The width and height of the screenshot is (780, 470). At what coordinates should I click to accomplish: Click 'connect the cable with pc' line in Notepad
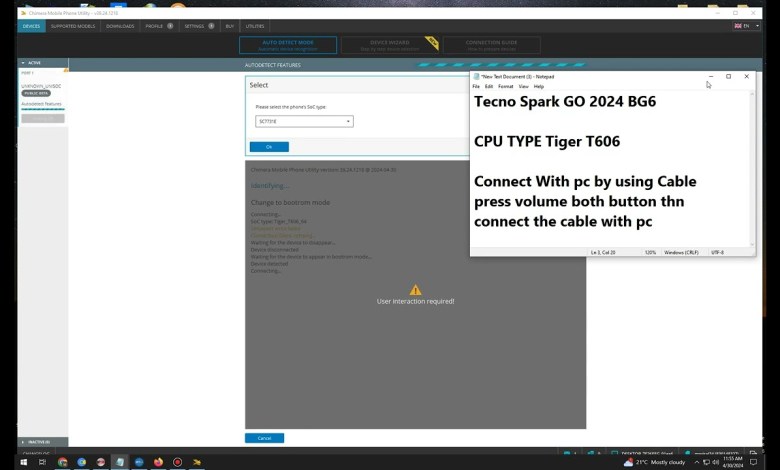tap(563, 221)
